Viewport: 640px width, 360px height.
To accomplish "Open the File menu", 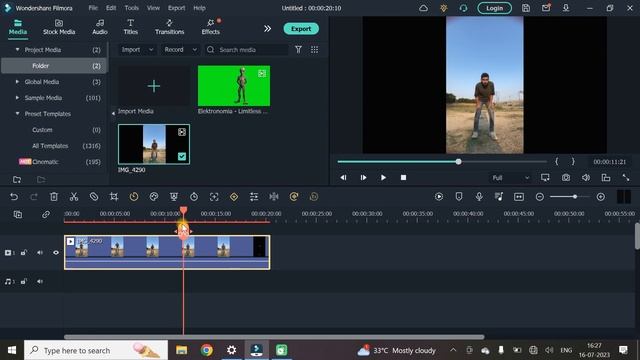I will click(93, 8).
